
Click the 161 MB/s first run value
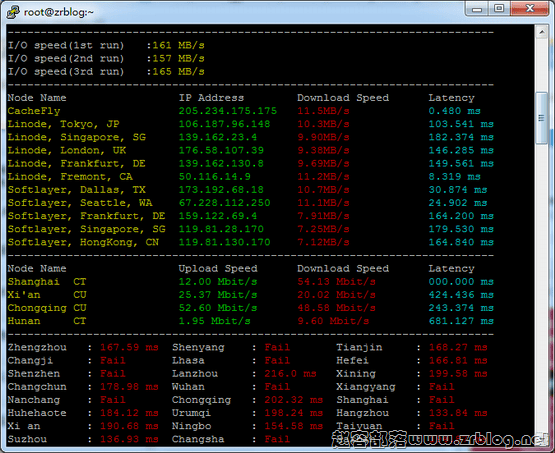(x=178, y=45)
